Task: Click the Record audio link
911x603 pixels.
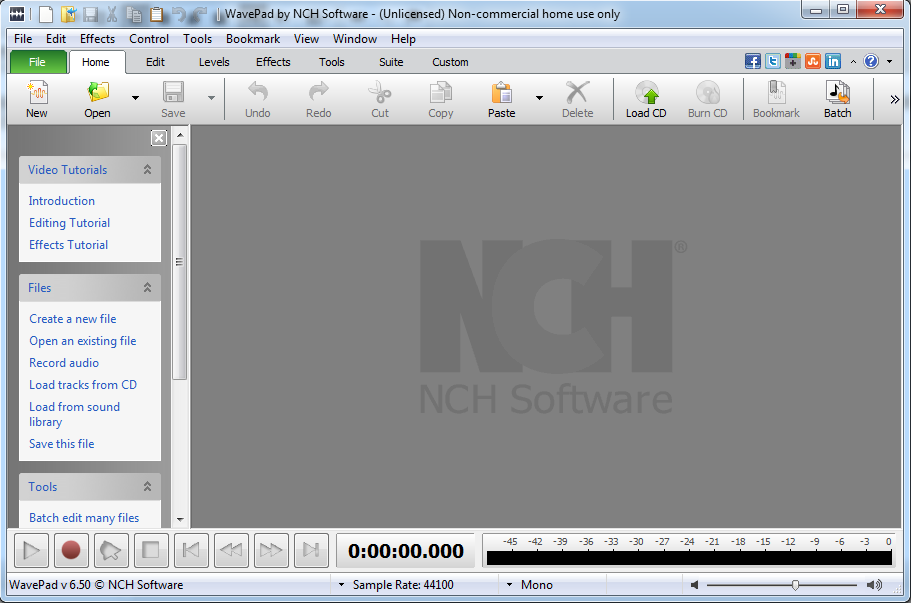Action: click(64, 363)
